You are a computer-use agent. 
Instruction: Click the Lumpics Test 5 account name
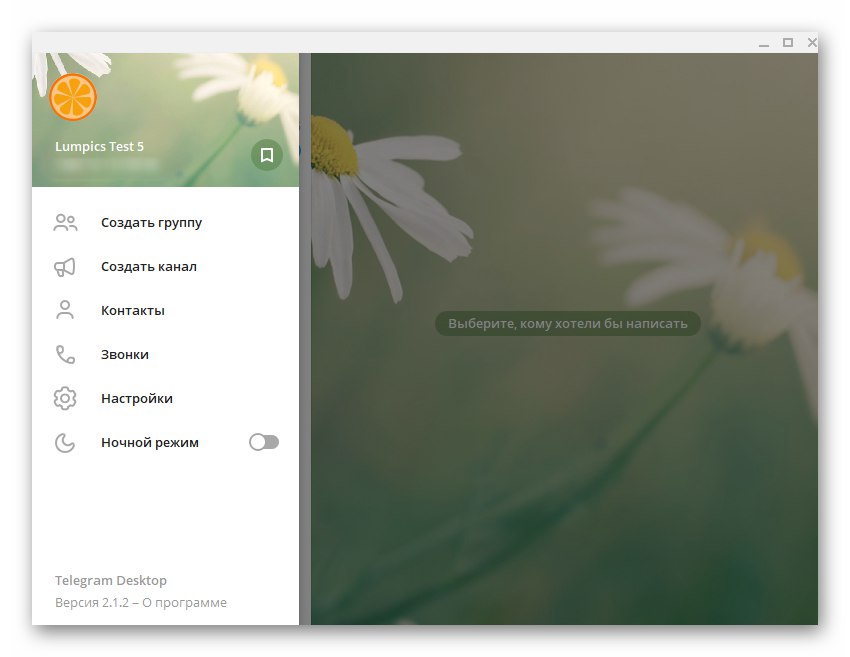point(99,146)
